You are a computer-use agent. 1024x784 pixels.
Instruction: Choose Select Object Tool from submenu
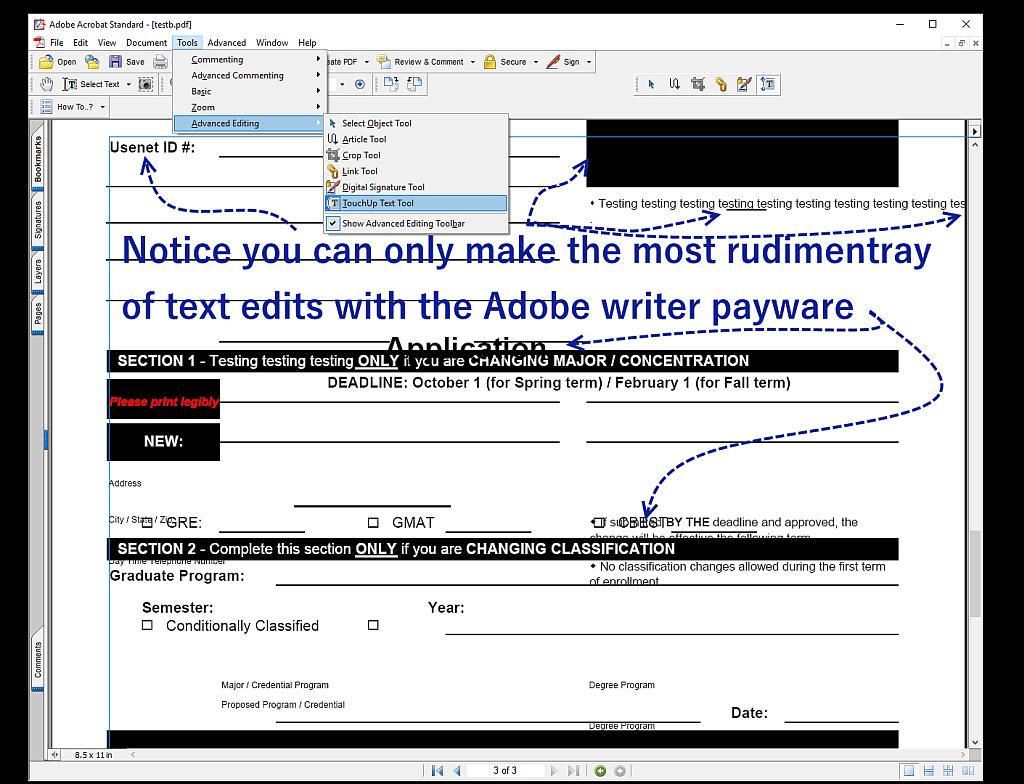(x=415, y=123)
